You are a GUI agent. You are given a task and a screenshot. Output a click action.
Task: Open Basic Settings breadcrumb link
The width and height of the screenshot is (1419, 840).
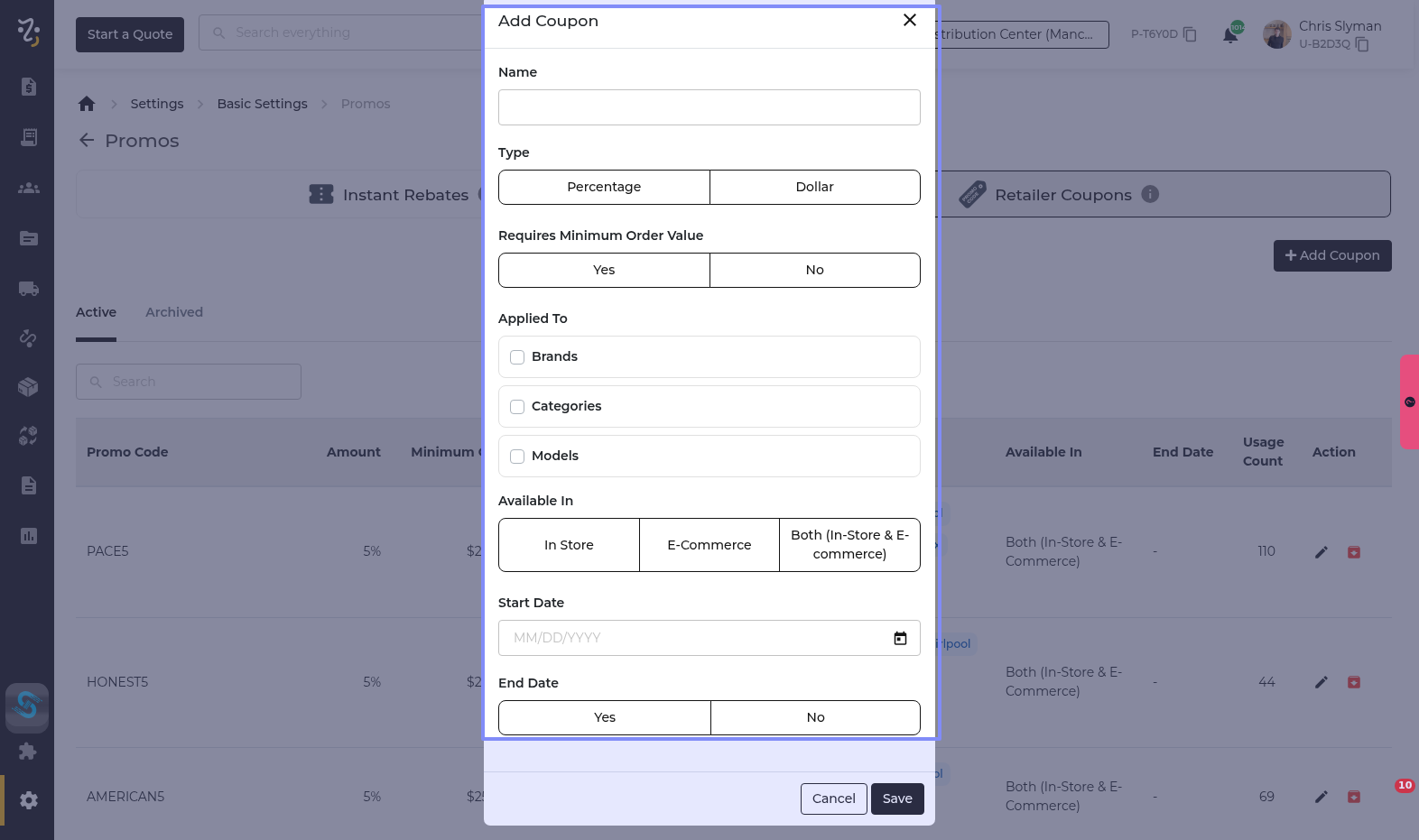[262, 104]
